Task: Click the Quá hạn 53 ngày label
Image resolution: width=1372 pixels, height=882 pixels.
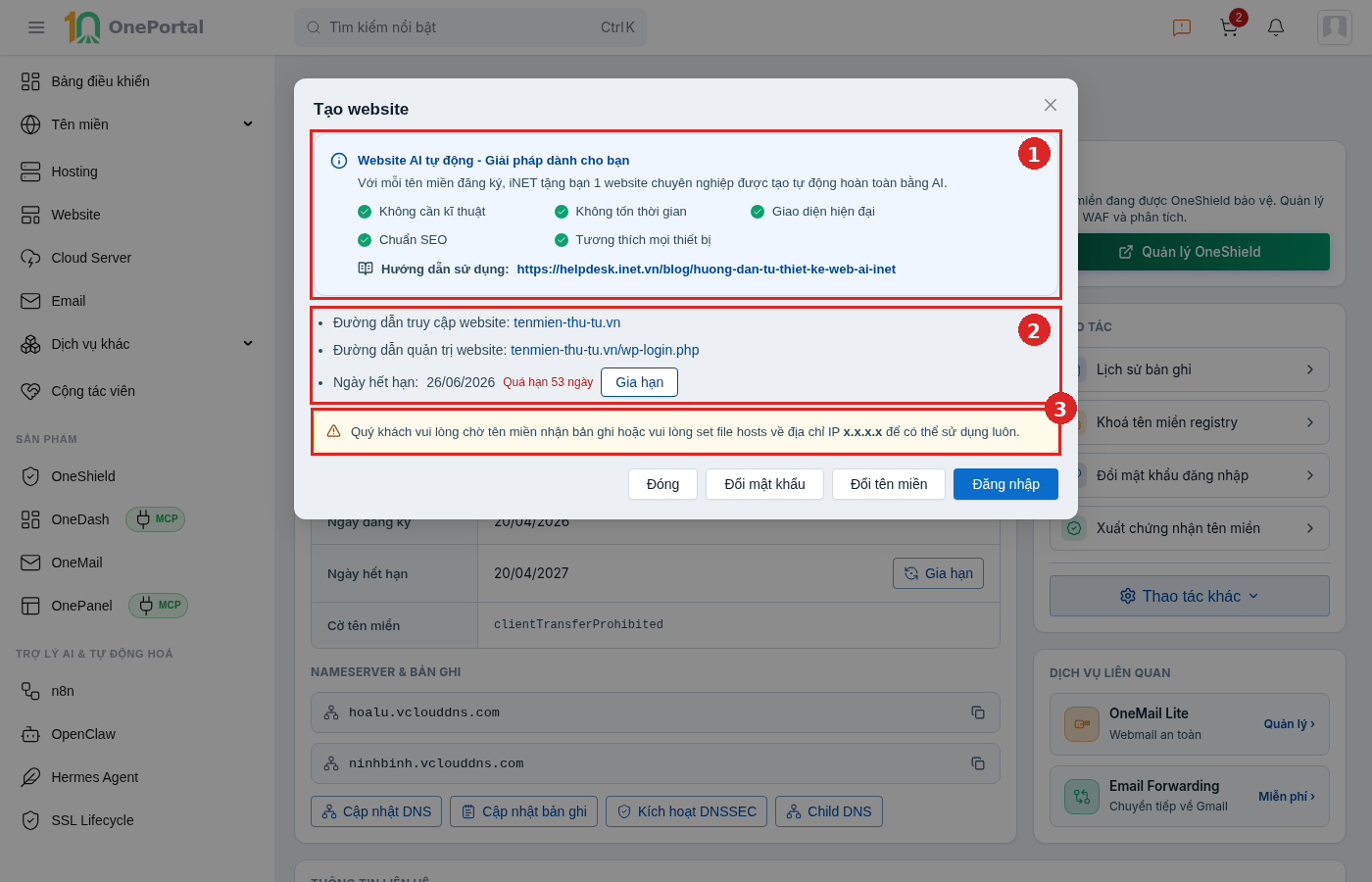Action: pos(548,382)
